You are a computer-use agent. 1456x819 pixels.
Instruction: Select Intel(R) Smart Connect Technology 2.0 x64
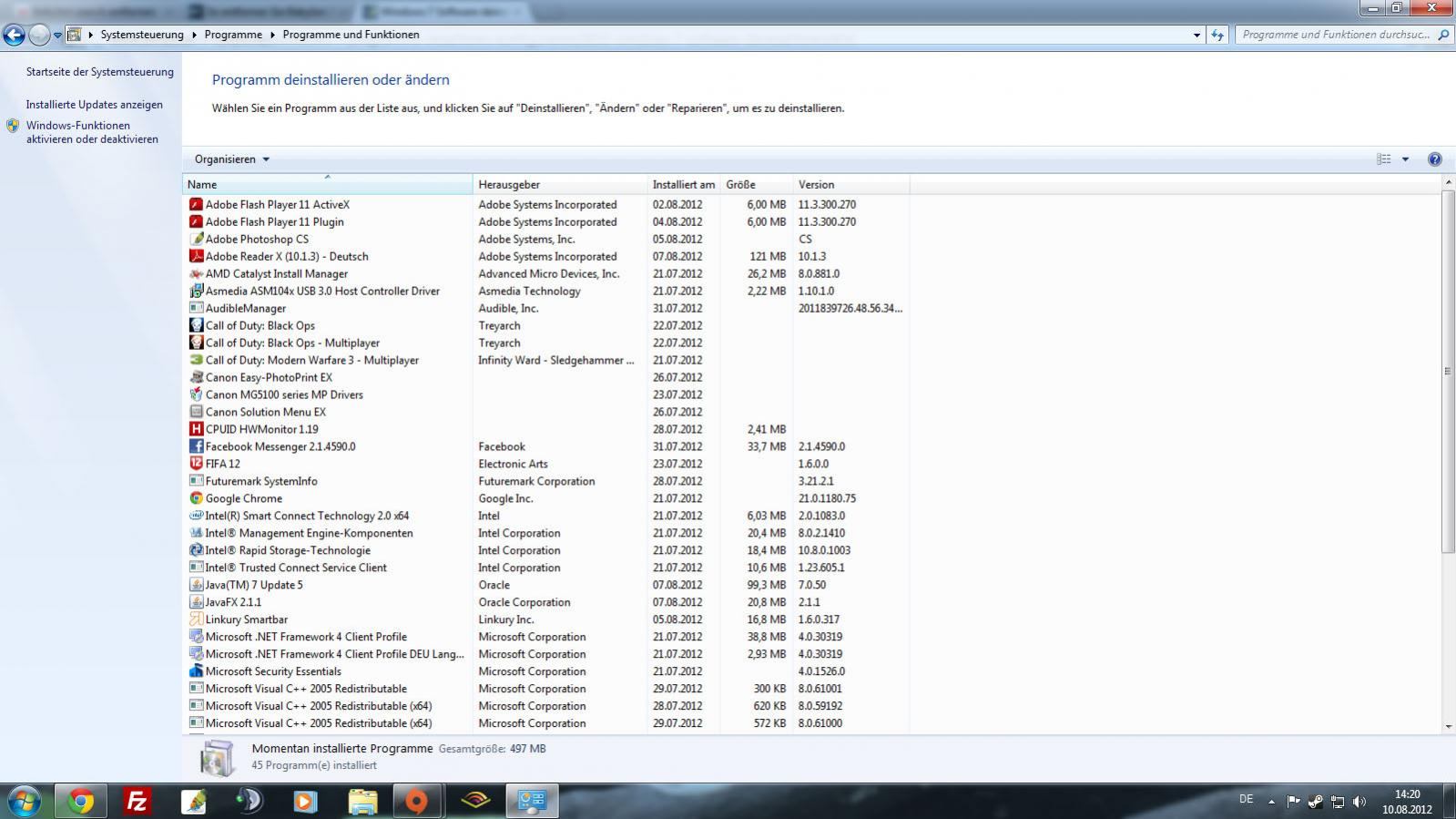coord(307,517)
